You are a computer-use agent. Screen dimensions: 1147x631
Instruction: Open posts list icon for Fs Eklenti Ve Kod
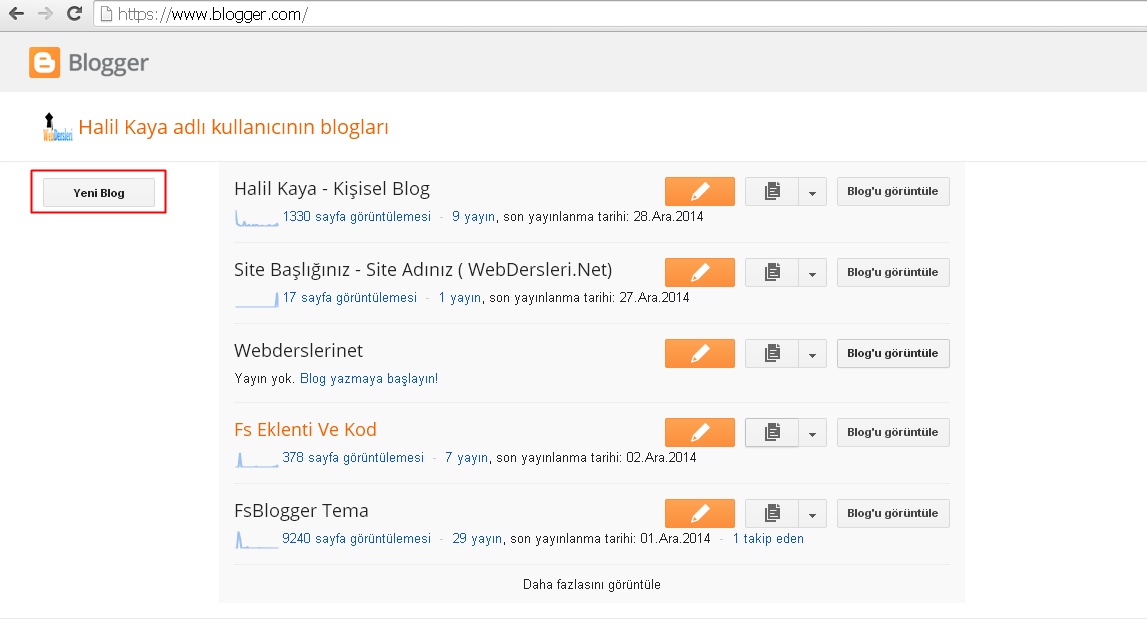coord(772,432)
